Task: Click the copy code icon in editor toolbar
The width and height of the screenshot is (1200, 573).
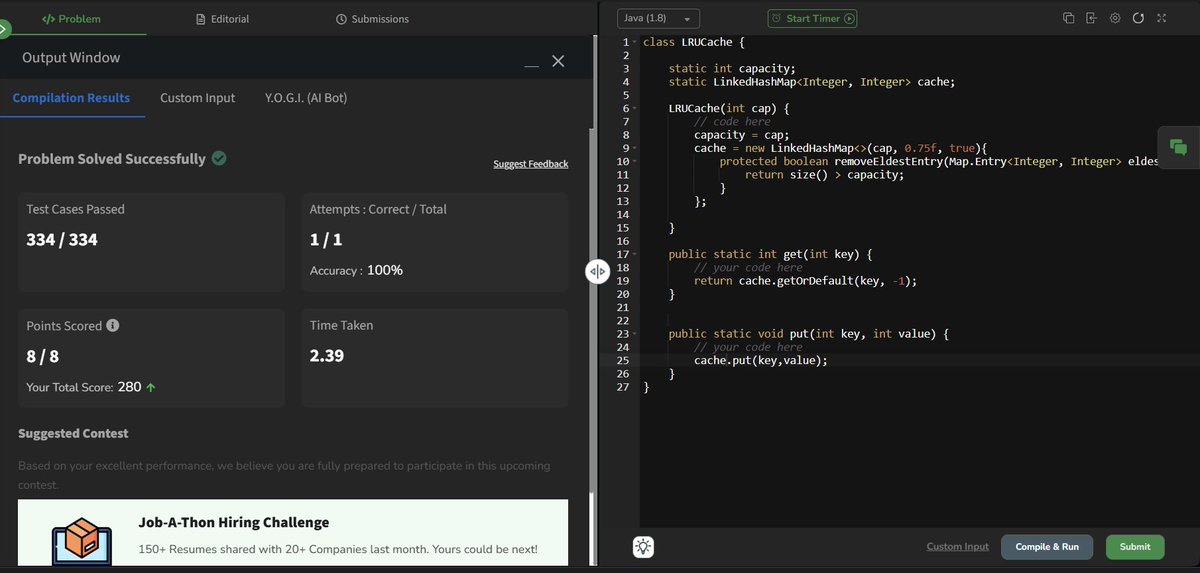Action: [x=1068, y=18]
